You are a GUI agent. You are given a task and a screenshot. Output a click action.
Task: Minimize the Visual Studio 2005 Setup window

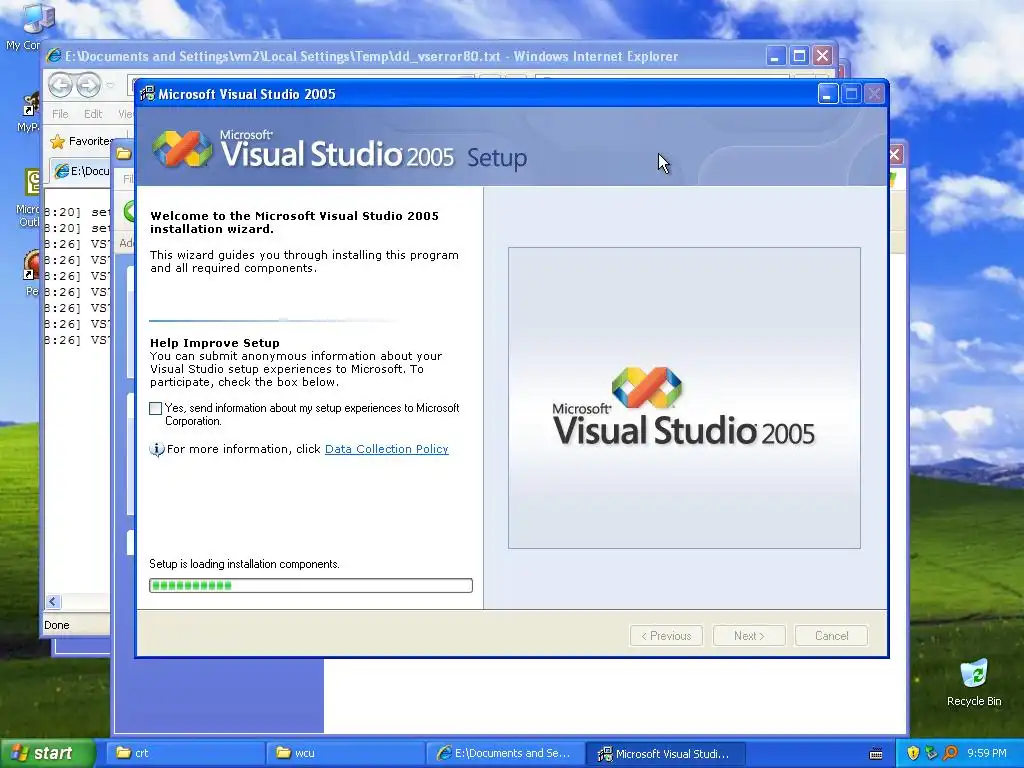pos(827,95)
